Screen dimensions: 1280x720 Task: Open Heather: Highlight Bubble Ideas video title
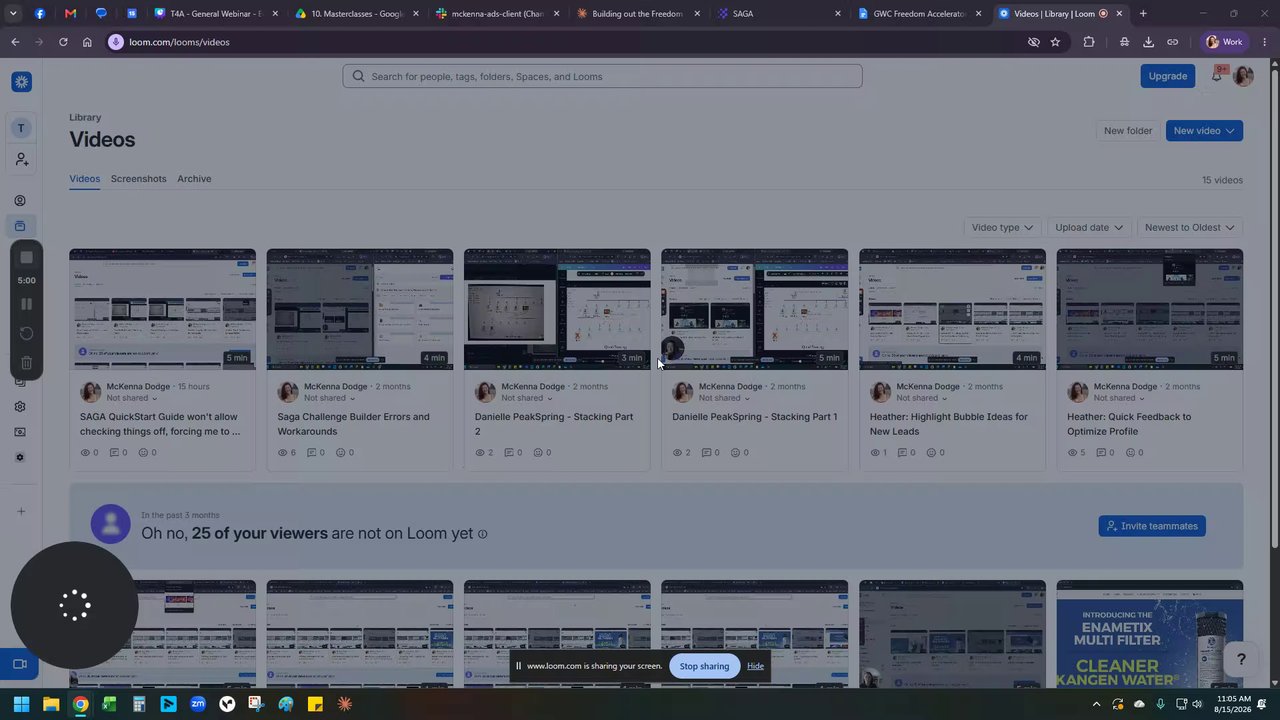click(x=949, y=424)
